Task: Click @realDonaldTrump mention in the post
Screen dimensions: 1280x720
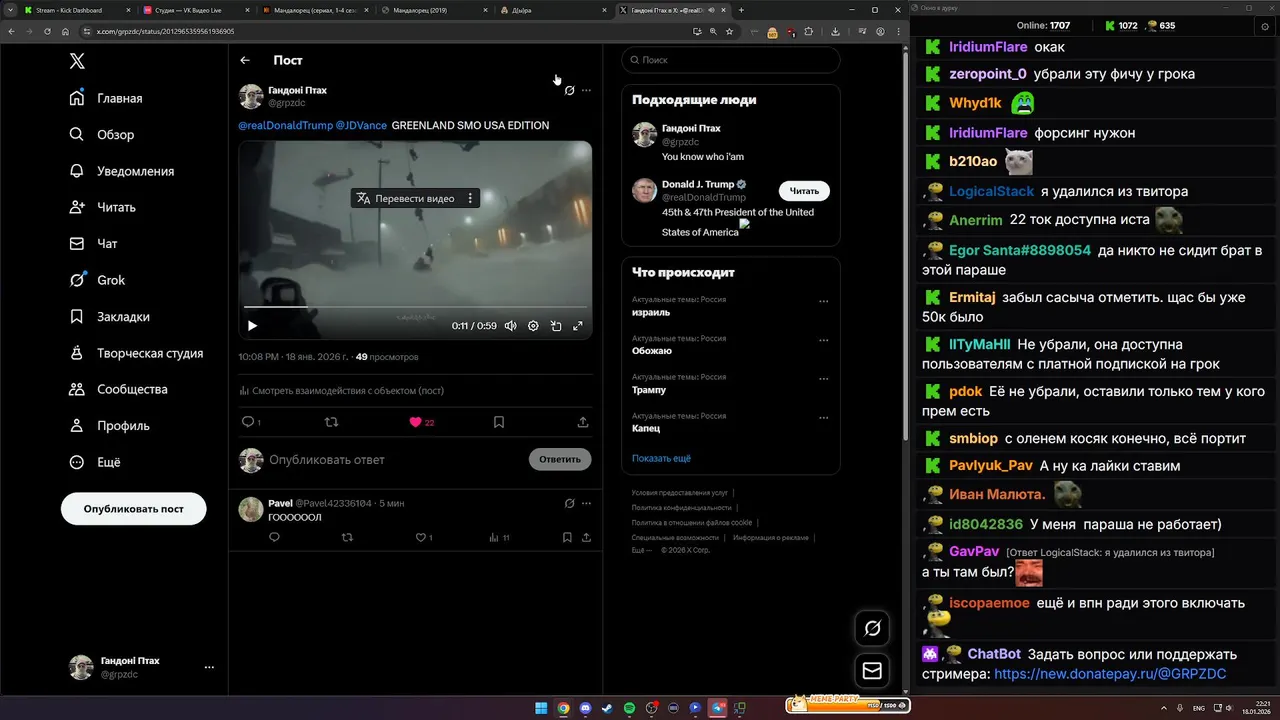Action: coord(285,126)
